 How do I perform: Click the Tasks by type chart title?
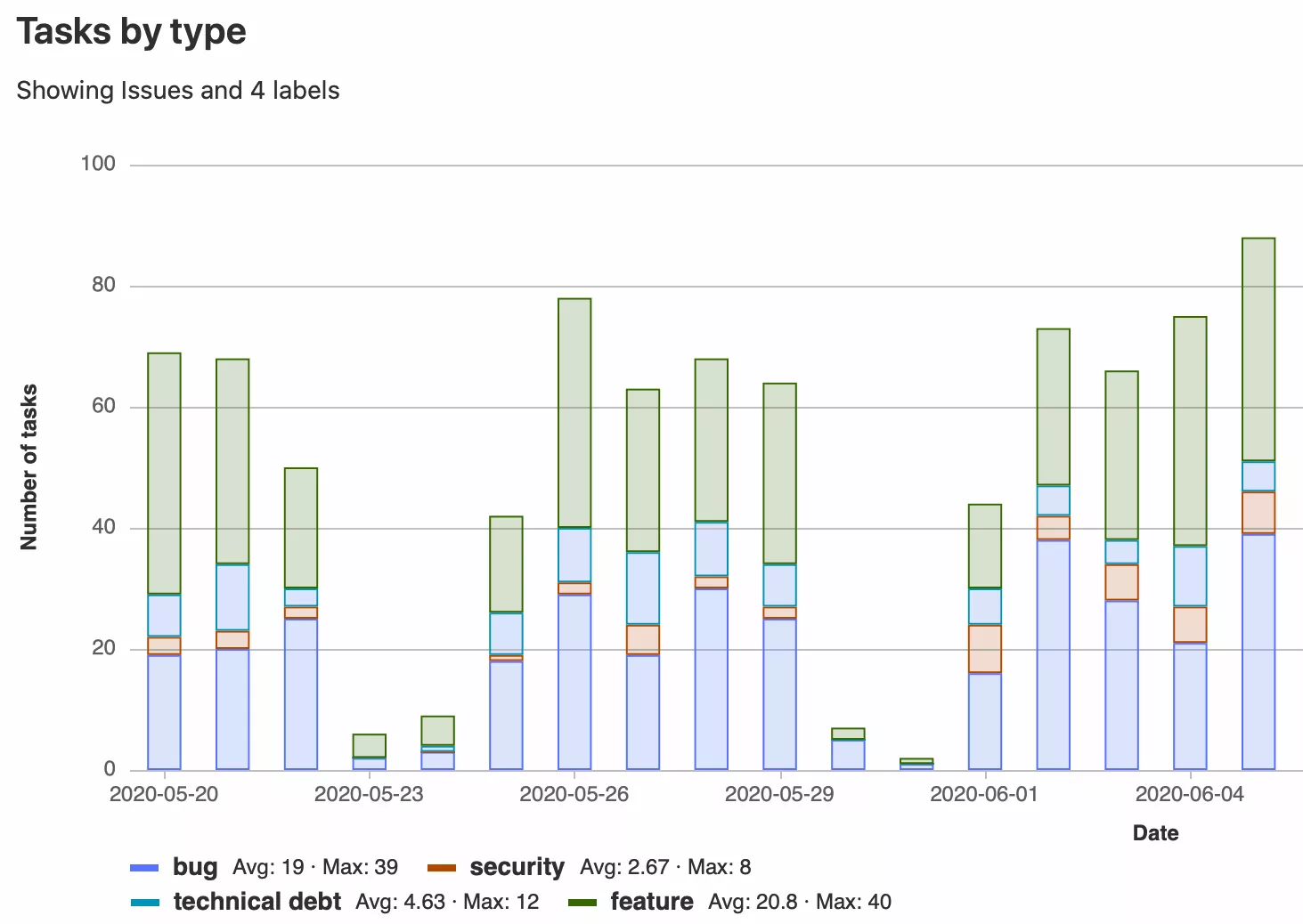132,31
